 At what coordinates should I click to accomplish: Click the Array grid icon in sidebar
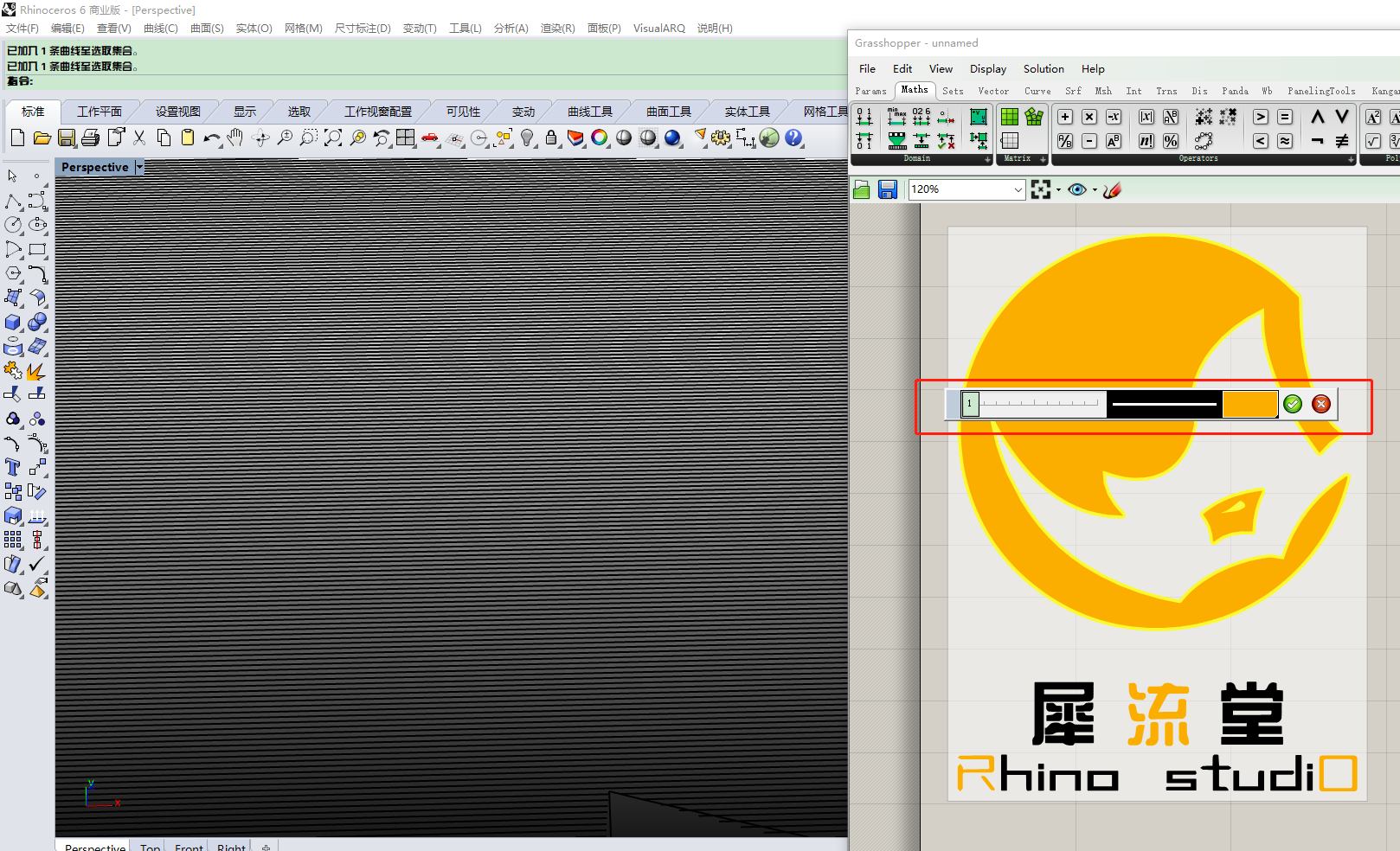[x=13, y=540]
